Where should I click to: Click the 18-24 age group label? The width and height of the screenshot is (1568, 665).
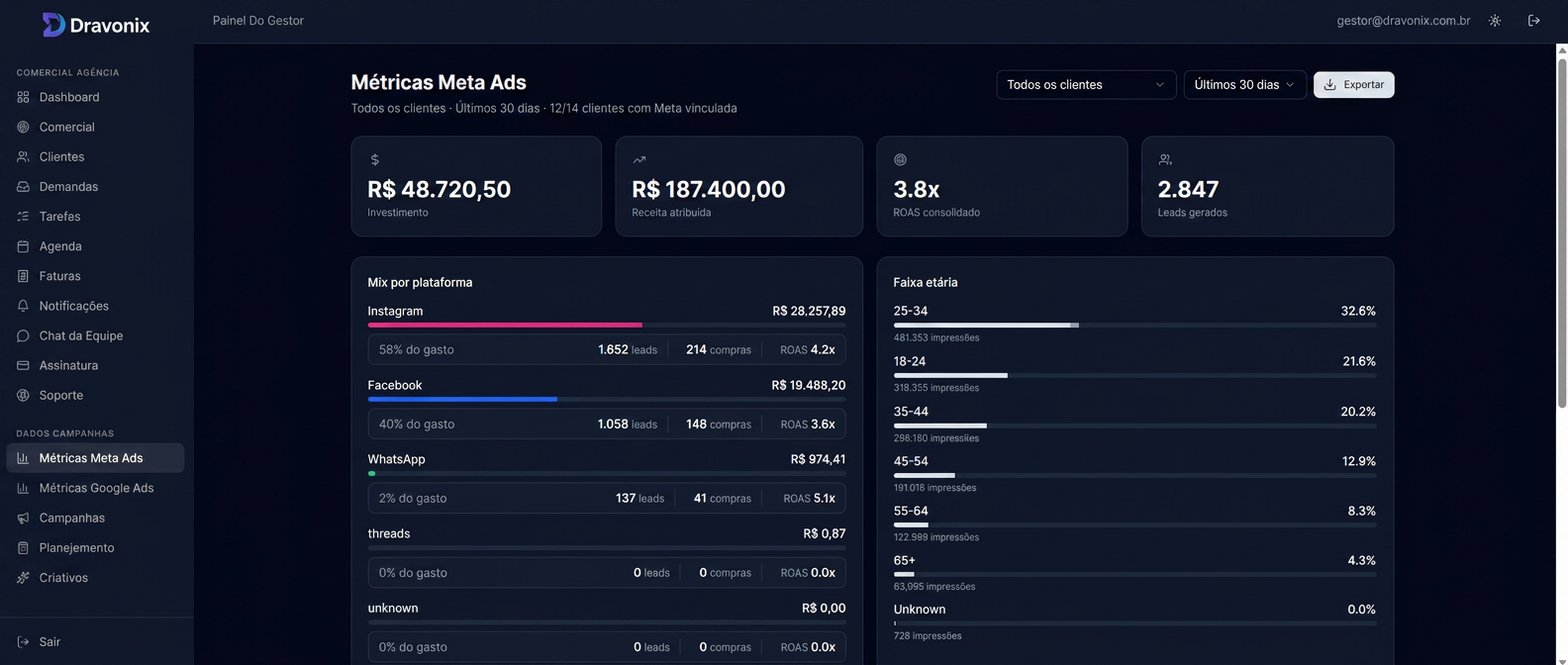coord(910,361)
